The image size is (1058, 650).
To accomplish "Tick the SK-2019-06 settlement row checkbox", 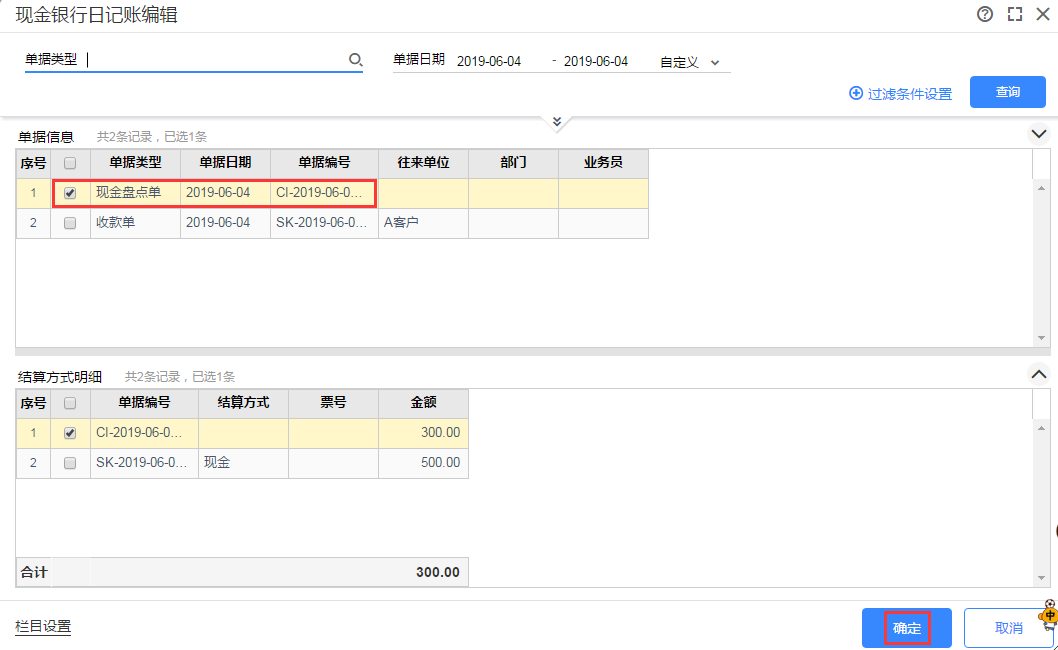I will click(70, 463).
